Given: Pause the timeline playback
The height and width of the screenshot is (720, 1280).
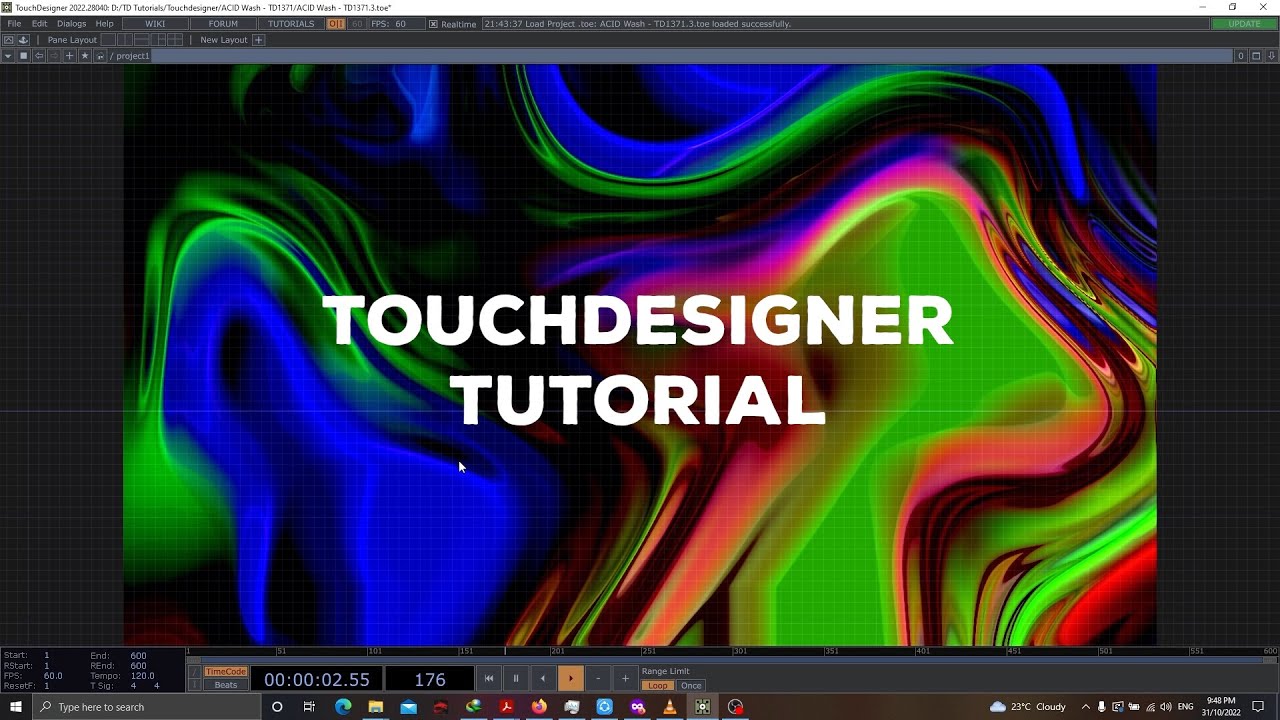Looking at the screenshot, I should pyautogui.click(x=516, y=679).
